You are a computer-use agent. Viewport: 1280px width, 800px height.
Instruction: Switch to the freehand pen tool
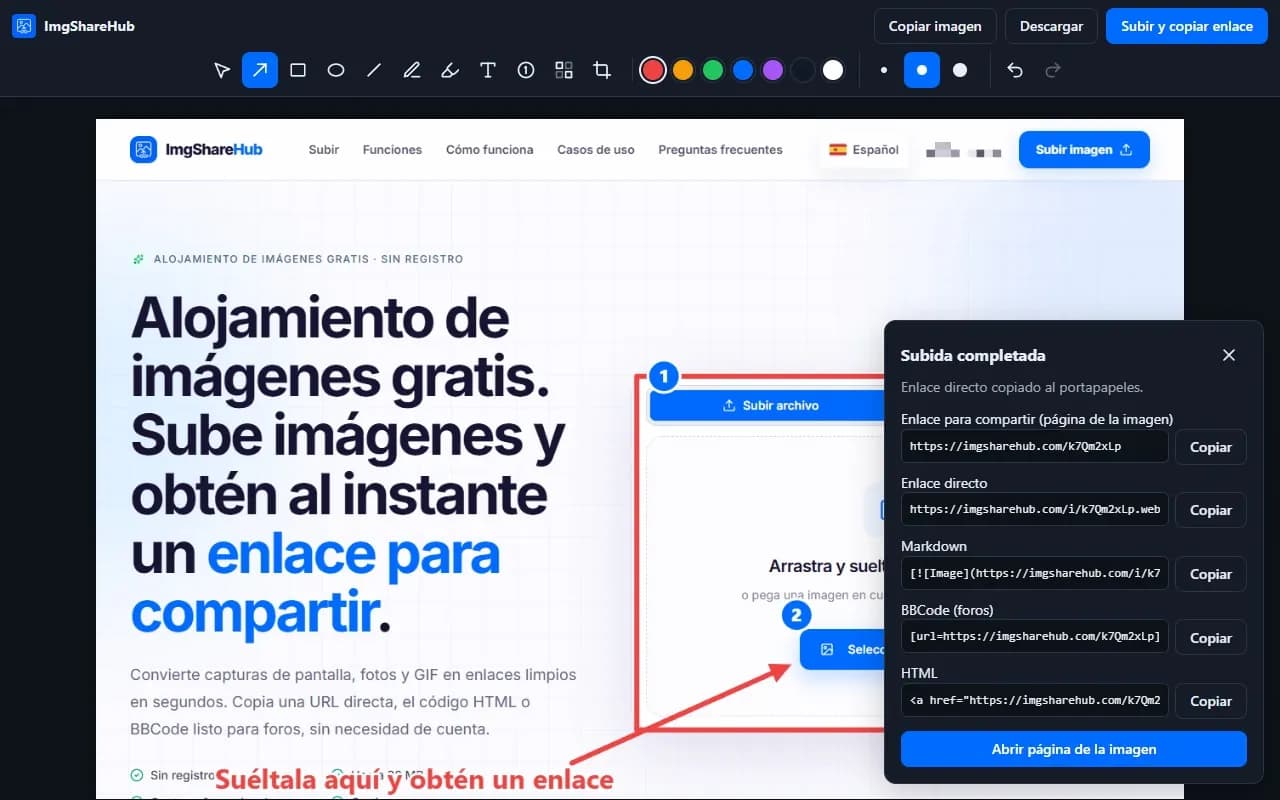[412, 70]
